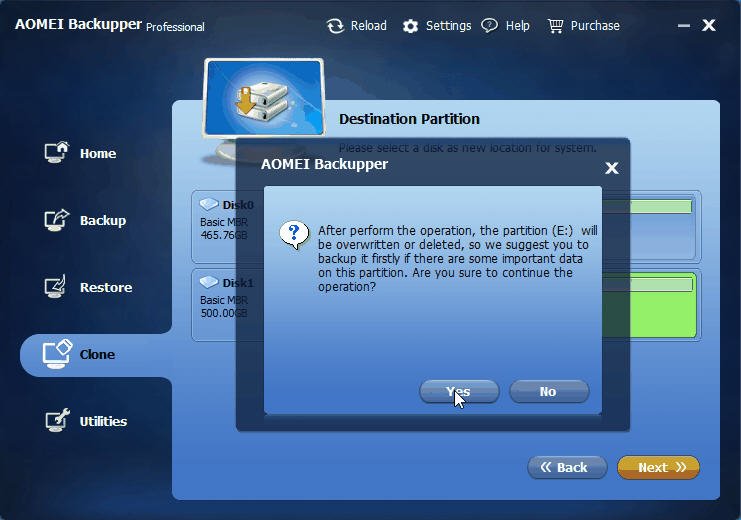Viewport: 741px width, 520px height.
Task: Click the Restore icon in sidebar
Action: click(56, 286)
